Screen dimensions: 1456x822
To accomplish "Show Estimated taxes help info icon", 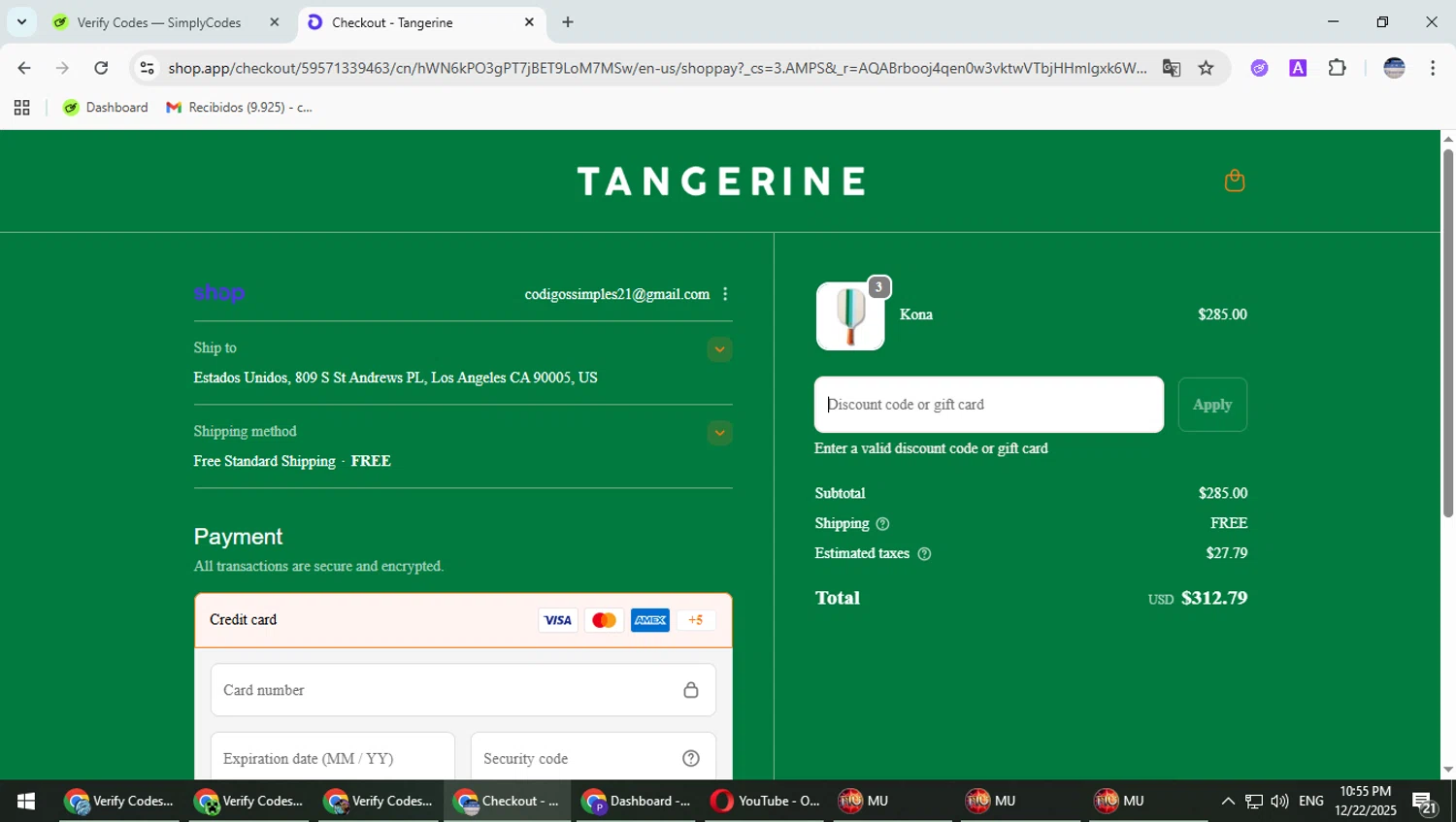I will 924,554.
